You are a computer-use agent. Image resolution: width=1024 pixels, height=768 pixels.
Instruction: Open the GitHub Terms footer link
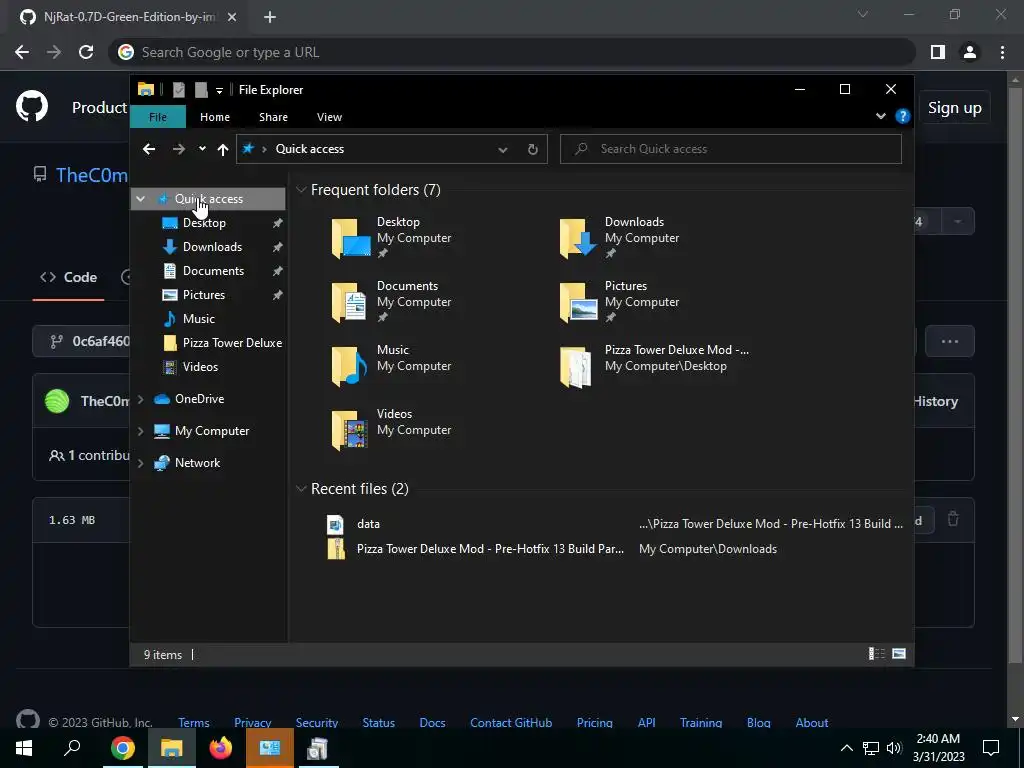tap(194, 722)
